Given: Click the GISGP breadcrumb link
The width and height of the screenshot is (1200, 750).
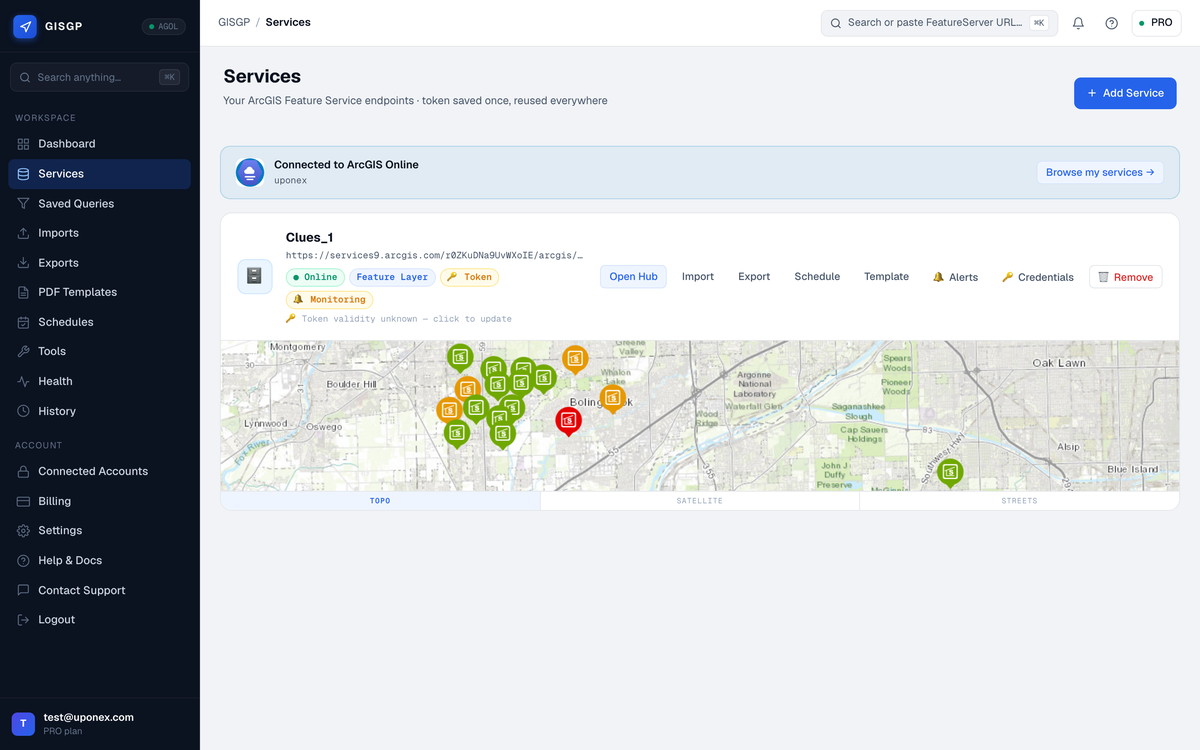Looking at the screenshot, I should (234, 22).
